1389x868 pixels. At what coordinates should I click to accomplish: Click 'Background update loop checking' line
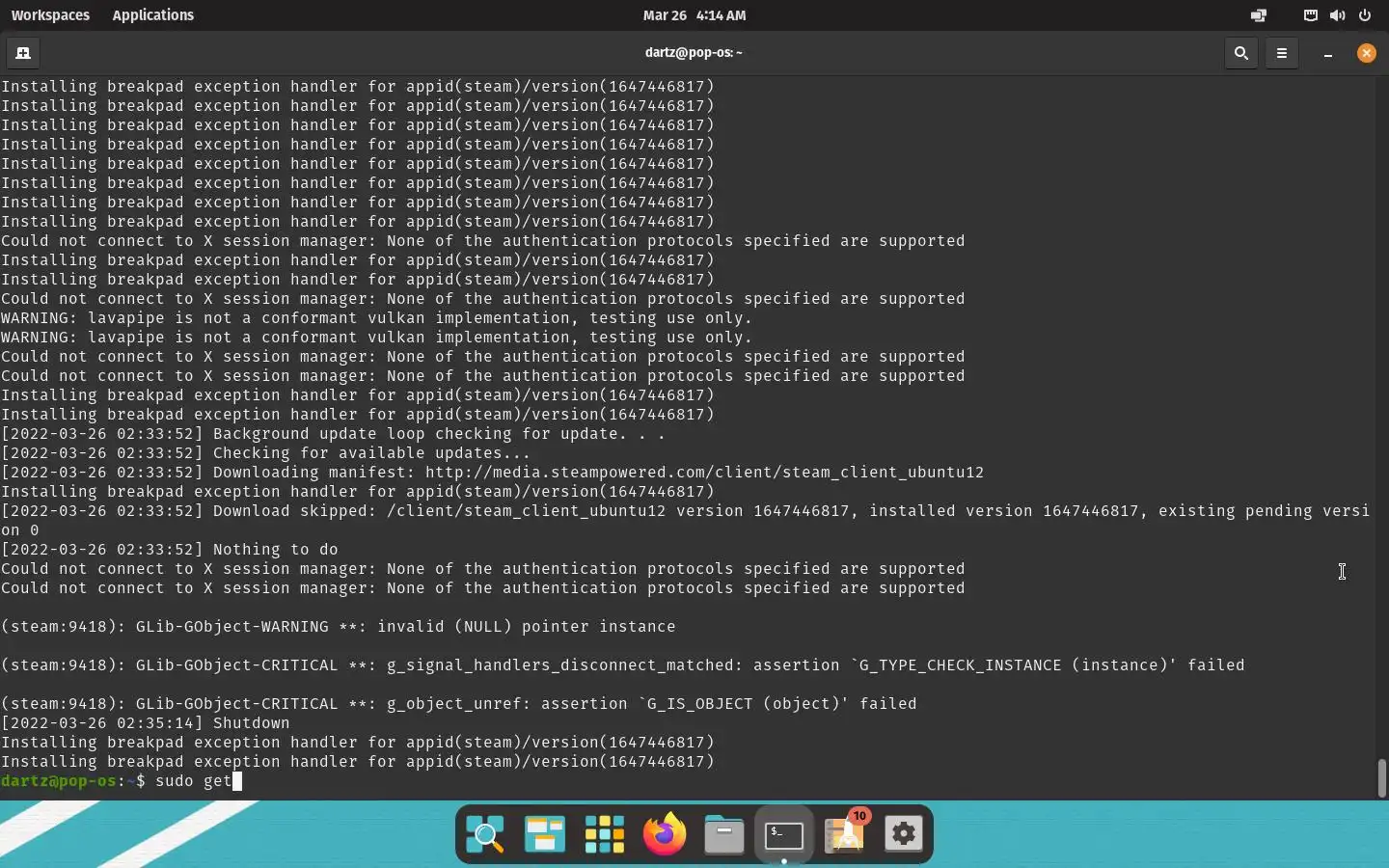click(333, 434)
